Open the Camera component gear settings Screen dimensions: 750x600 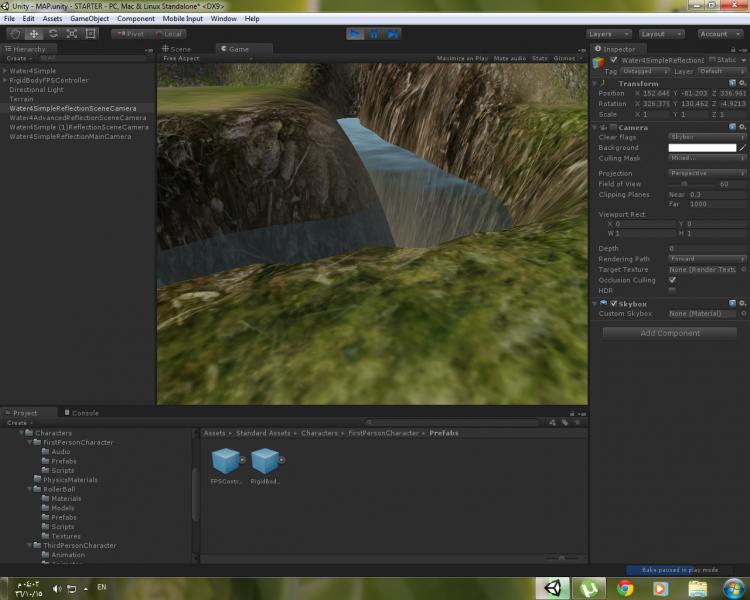[x=742, y=128]
